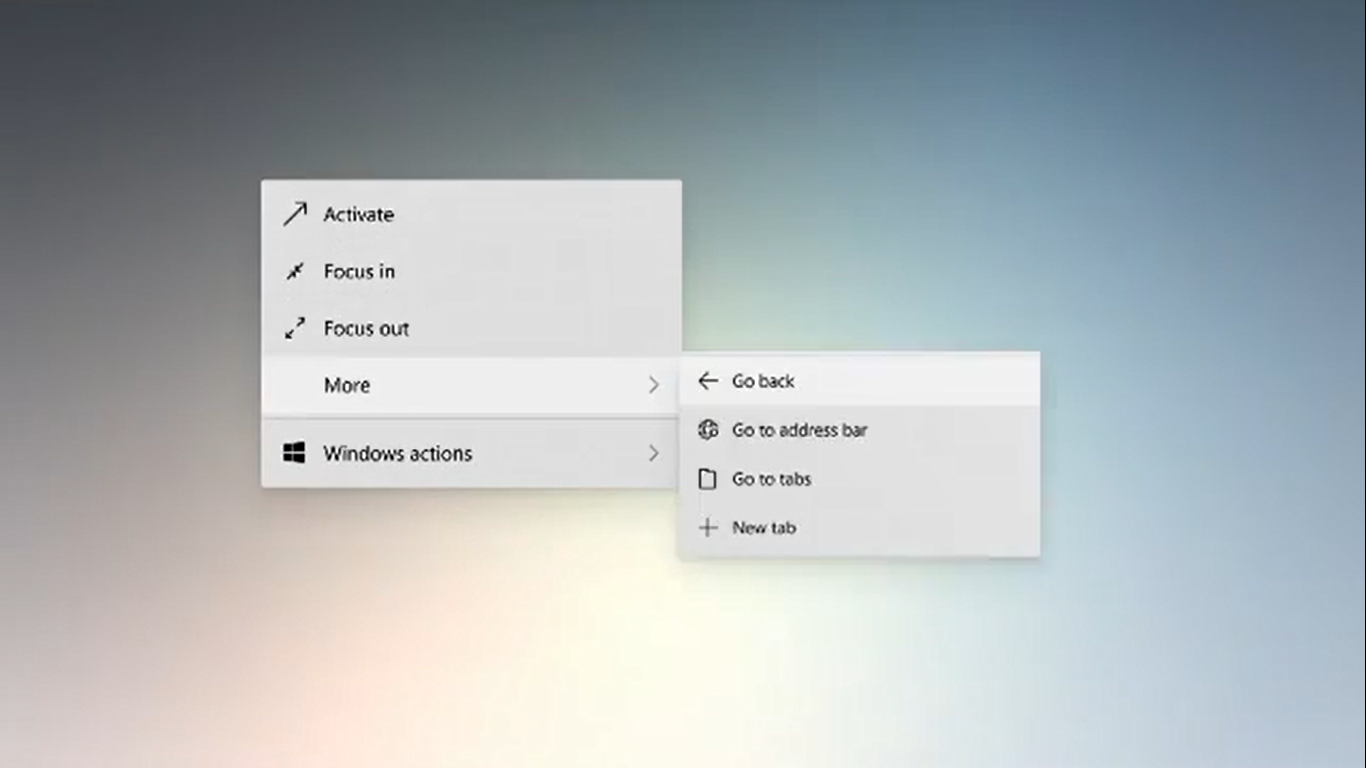Click the plus icon beside New tab
This screenshot has height=768, width=1366.
tap(708, 527)
